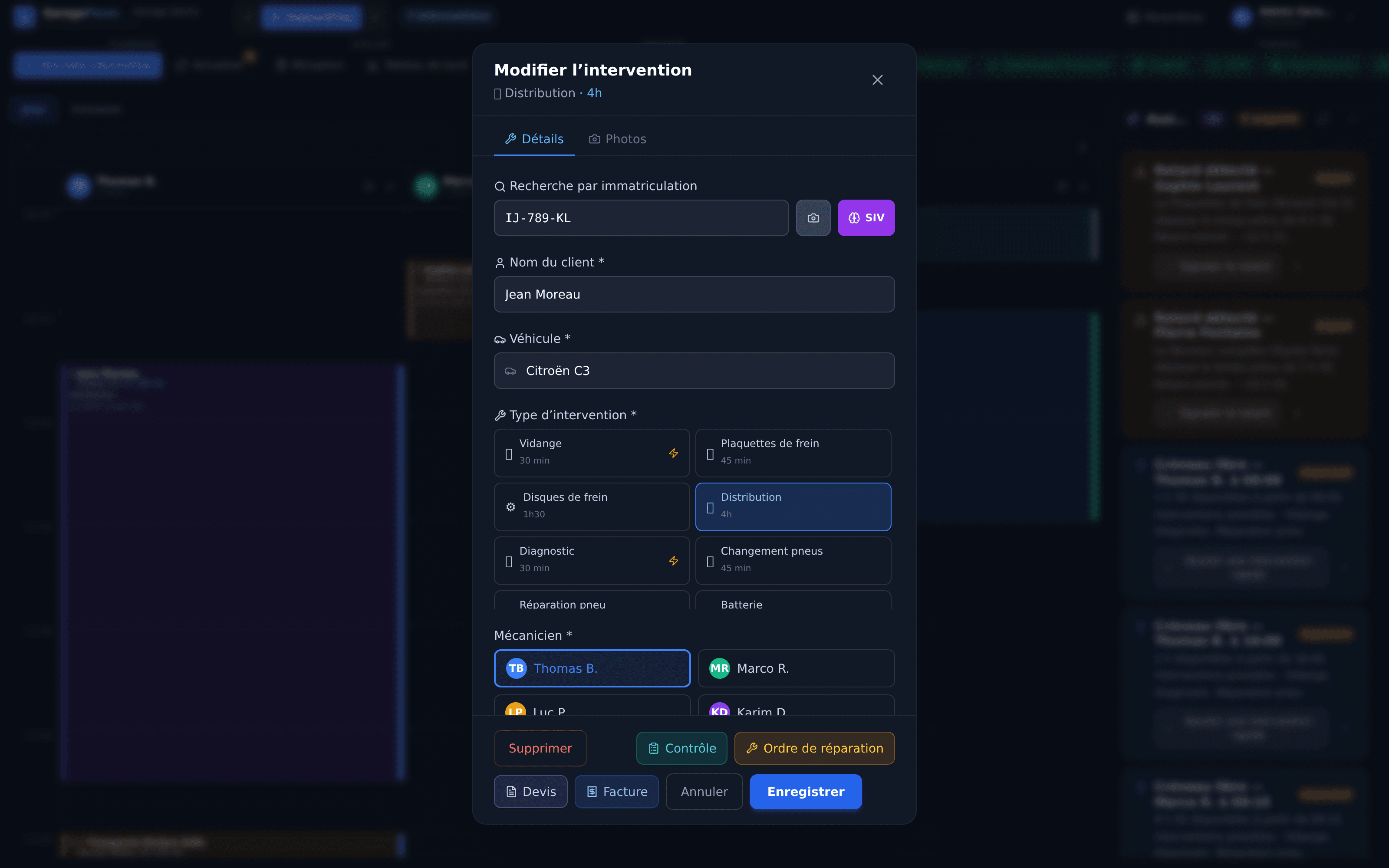Click the wrench icon beside Type d'intervention

(500, 415)
